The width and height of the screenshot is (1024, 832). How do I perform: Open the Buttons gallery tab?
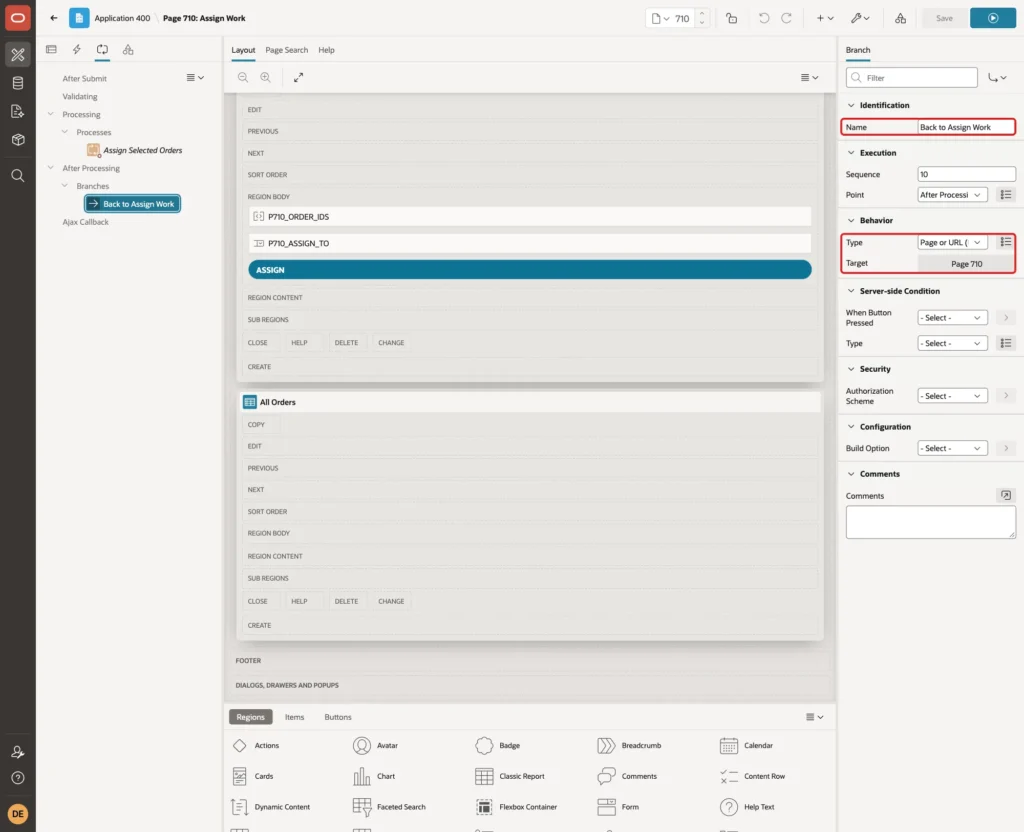coord(338,717)
